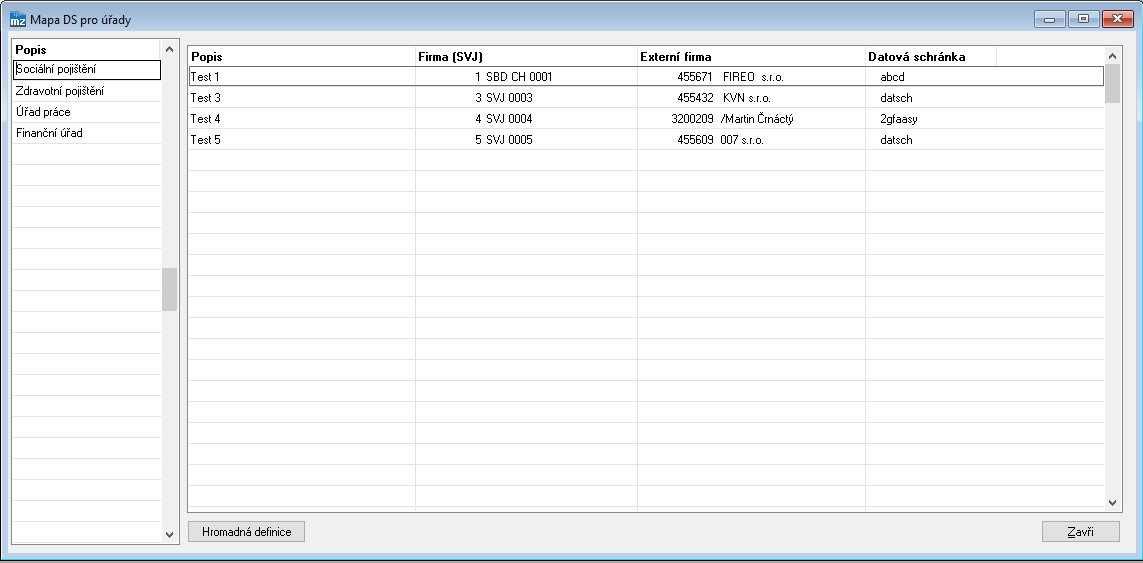Screen dimensions: 1143x563
Task: Click the Externí firma column header
Action: tap(752, 56)
